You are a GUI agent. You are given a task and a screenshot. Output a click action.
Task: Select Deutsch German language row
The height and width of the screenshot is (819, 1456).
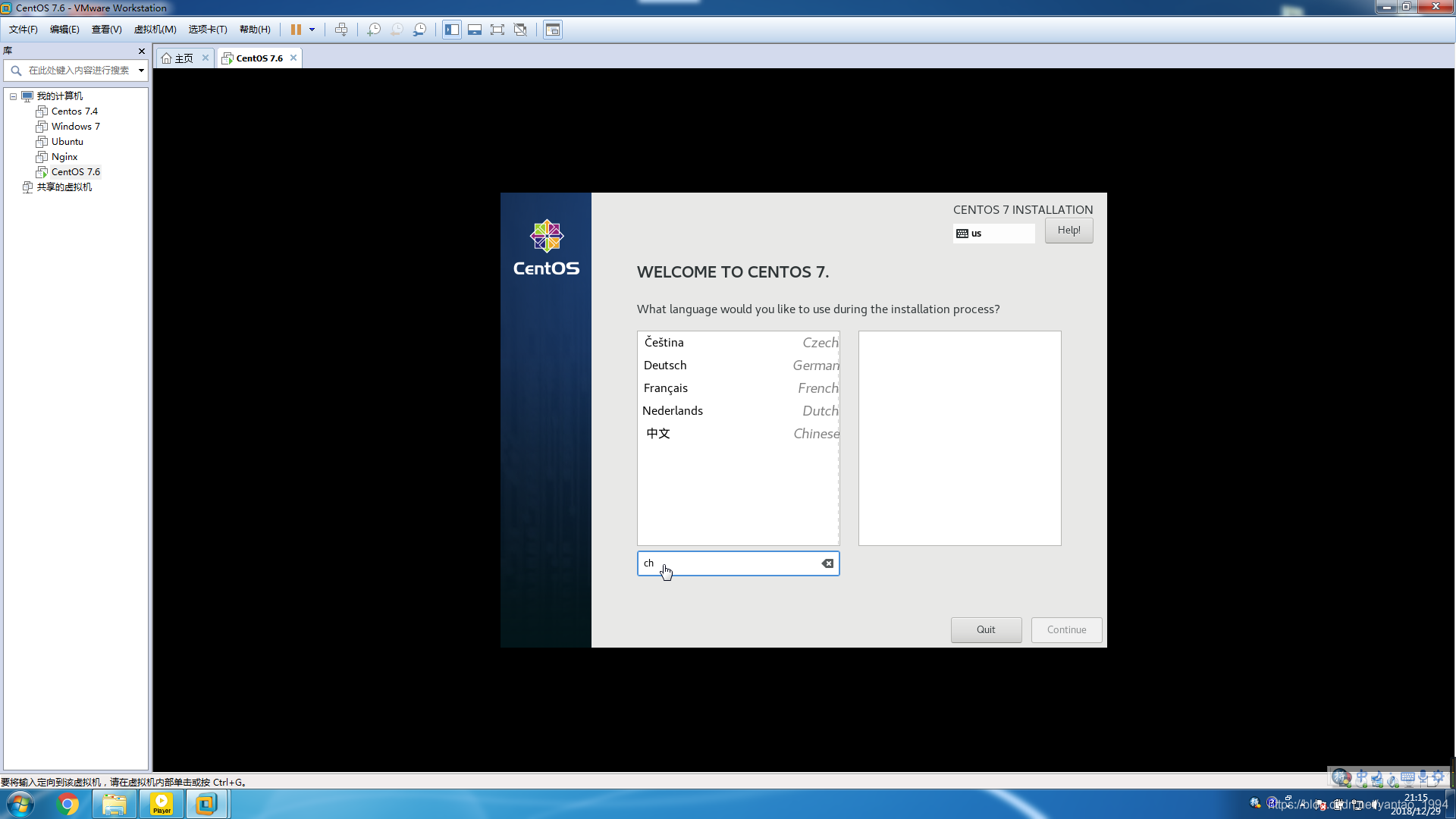point(738,366)
